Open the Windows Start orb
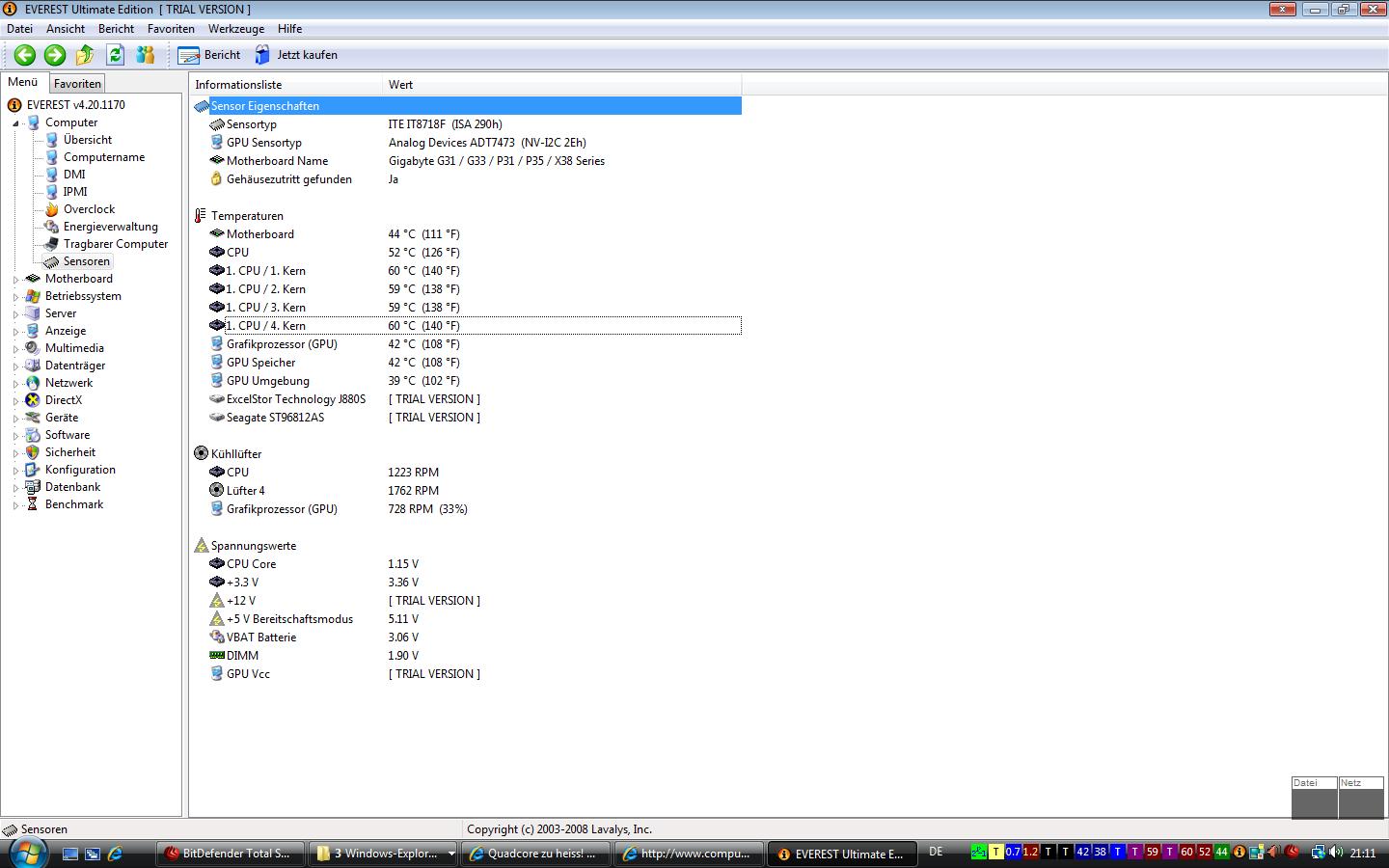The width and height of the screenshot is (1389, 868). 26,853
